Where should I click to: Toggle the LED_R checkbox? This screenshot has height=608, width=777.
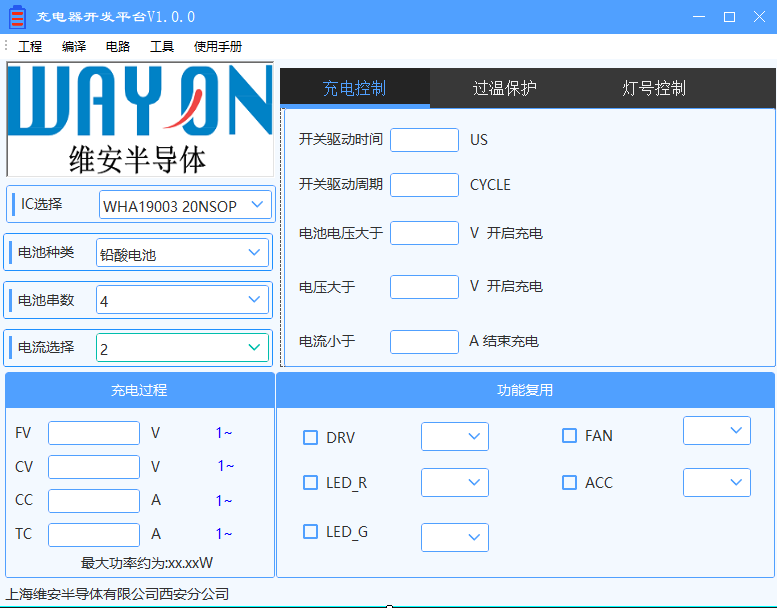tap(311, 483)
